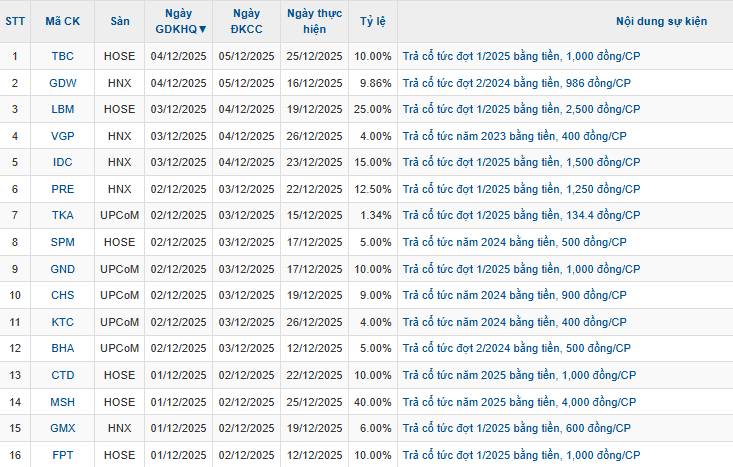Sort by Ngày GDKHQ column header
The width and height of the screenshot is (733, 467).
point(180,21)
